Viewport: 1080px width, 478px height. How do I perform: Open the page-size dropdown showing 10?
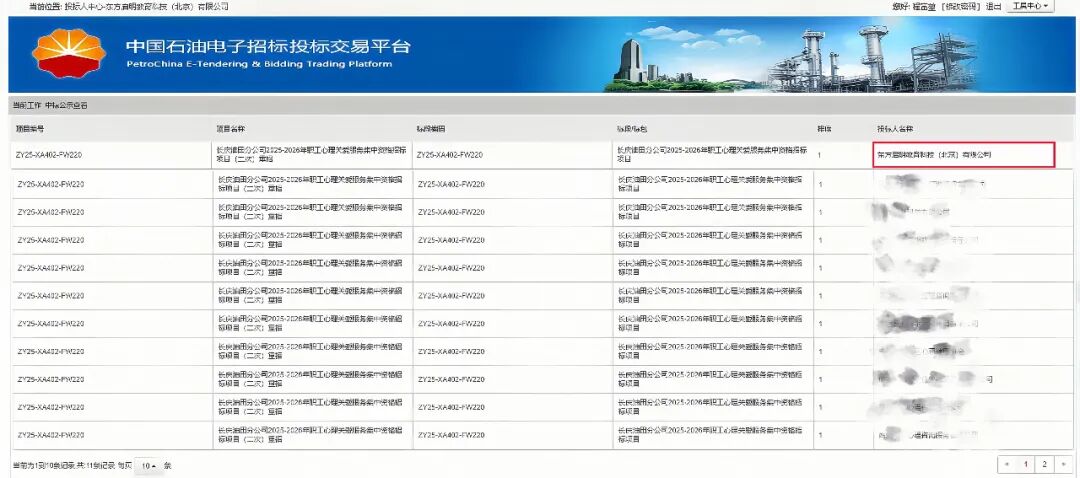pos(147,466)
